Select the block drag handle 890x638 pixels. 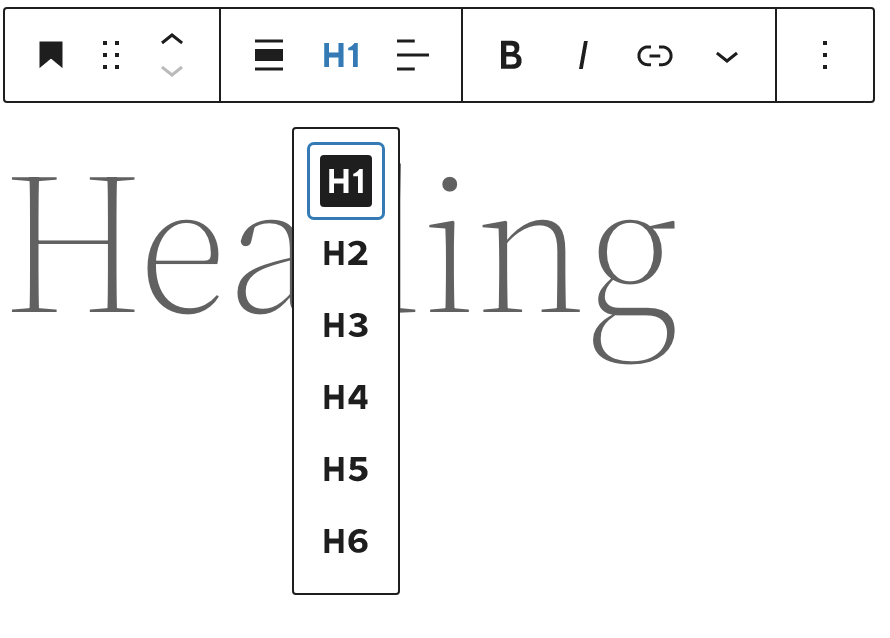click(x=110, y=55)
